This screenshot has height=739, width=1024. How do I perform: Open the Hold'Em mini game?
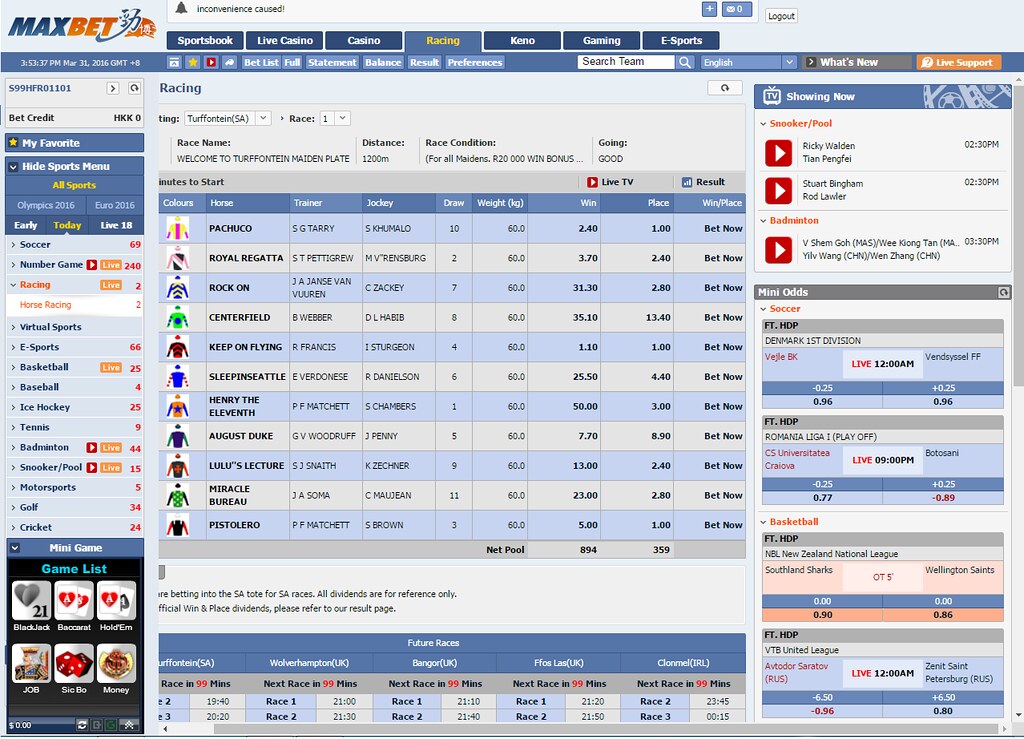pos(116,600)
